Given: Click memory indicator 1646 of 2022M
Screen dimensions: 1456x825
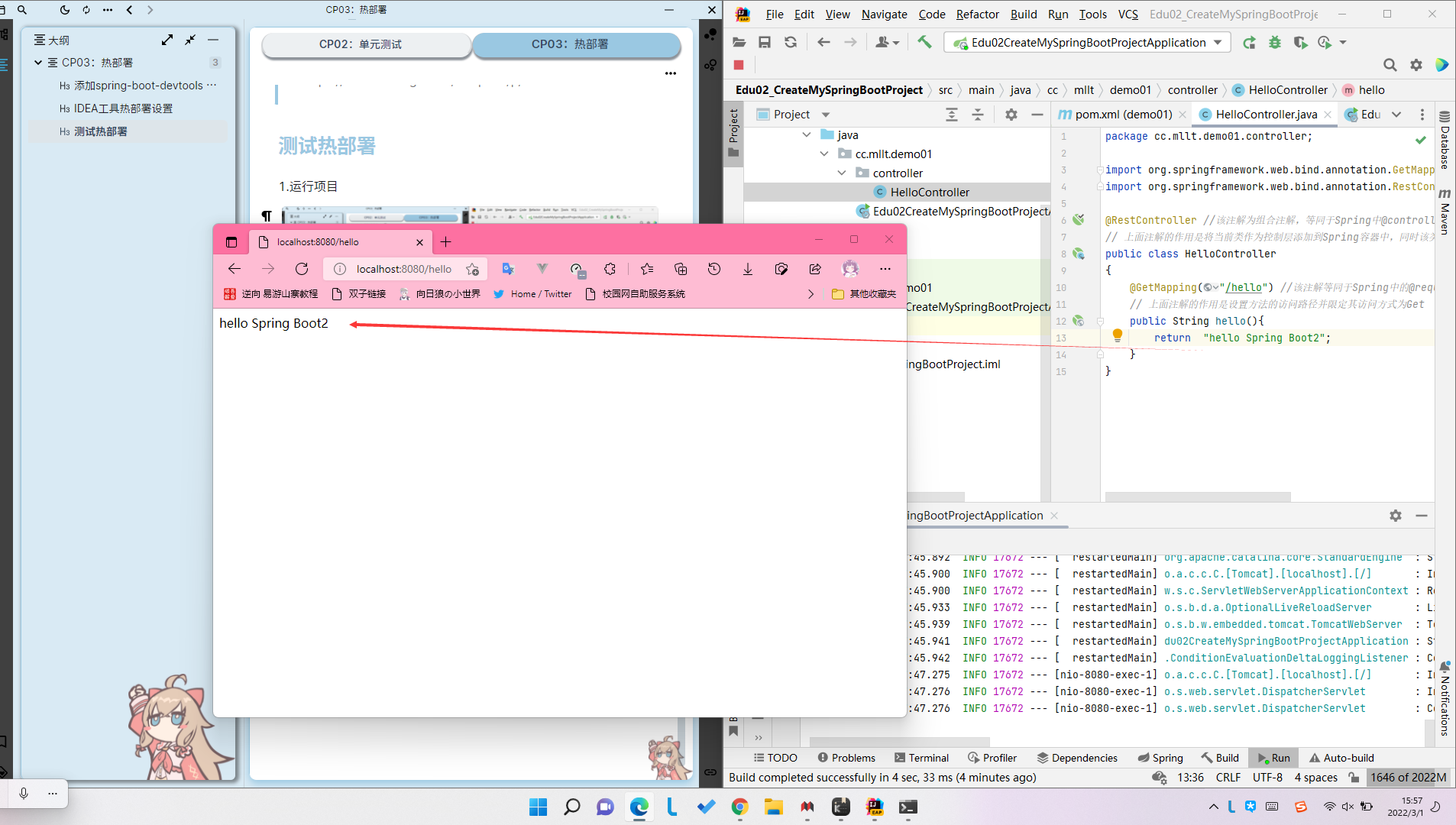Looking at the screenshot, I should pos(1408,778).
